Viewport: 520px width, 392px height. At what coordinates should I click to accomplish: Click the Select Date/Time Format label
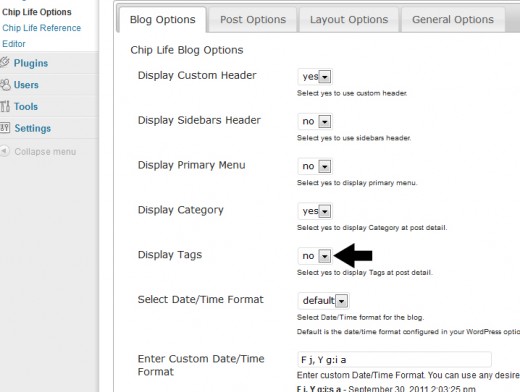click(201, 299)
